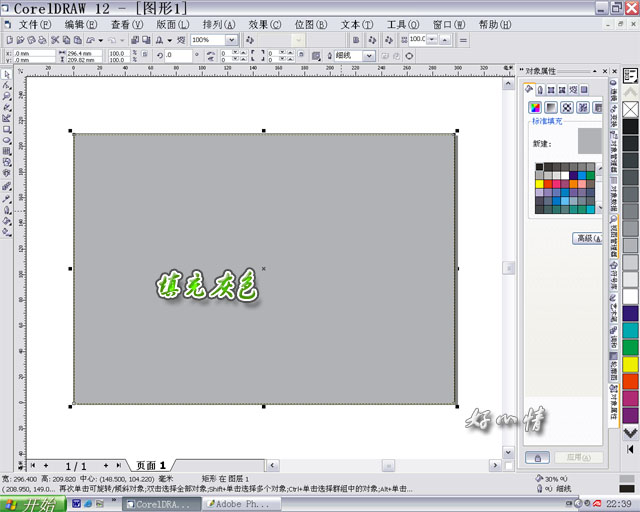The width and height of the screenshot is (640, 512).
Task: Select the Pick tool in toolbox
Action: [7, 75]
